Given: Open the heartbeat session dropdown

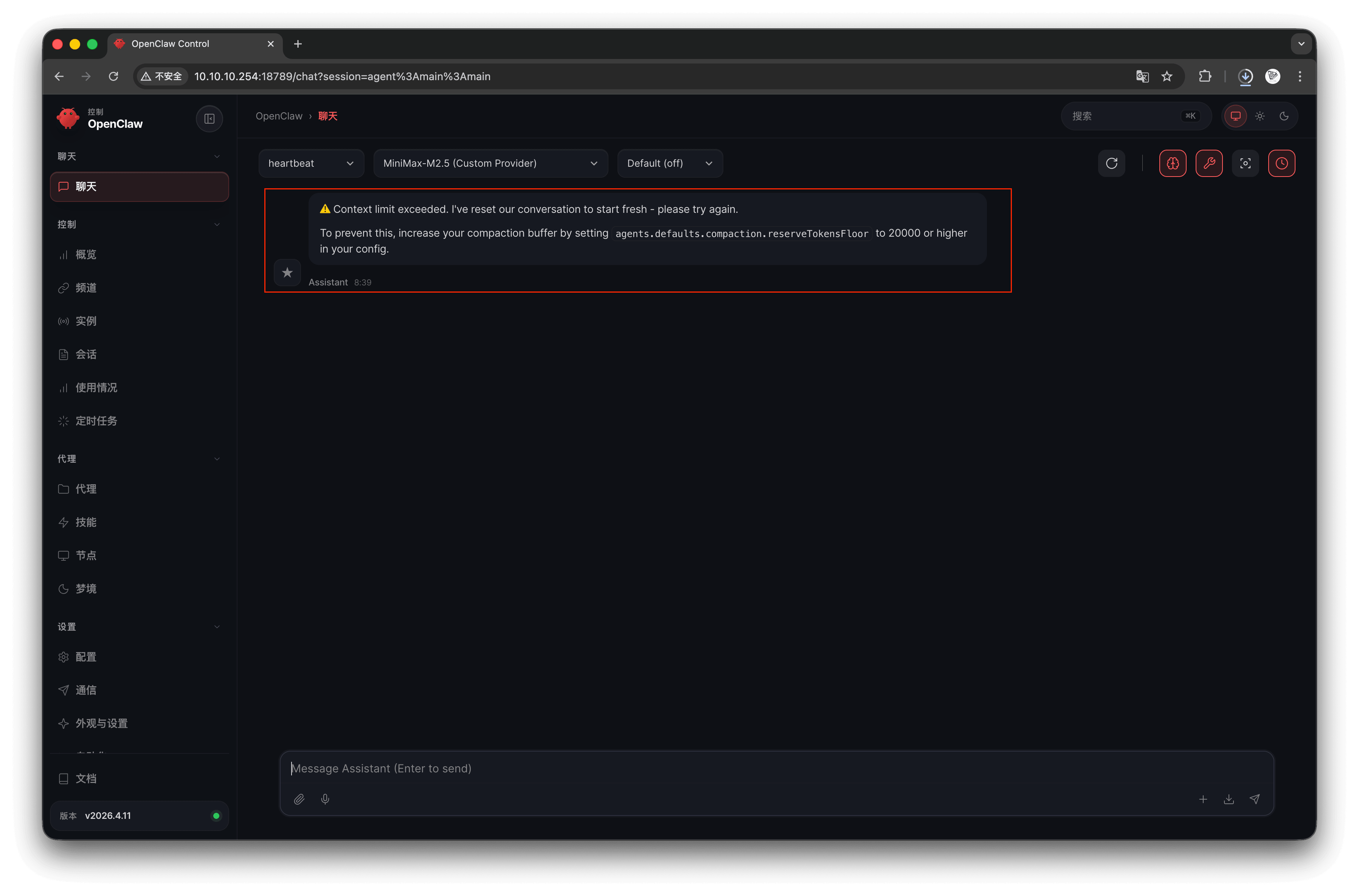Looking at the screenshot, I should pos(311,163).
